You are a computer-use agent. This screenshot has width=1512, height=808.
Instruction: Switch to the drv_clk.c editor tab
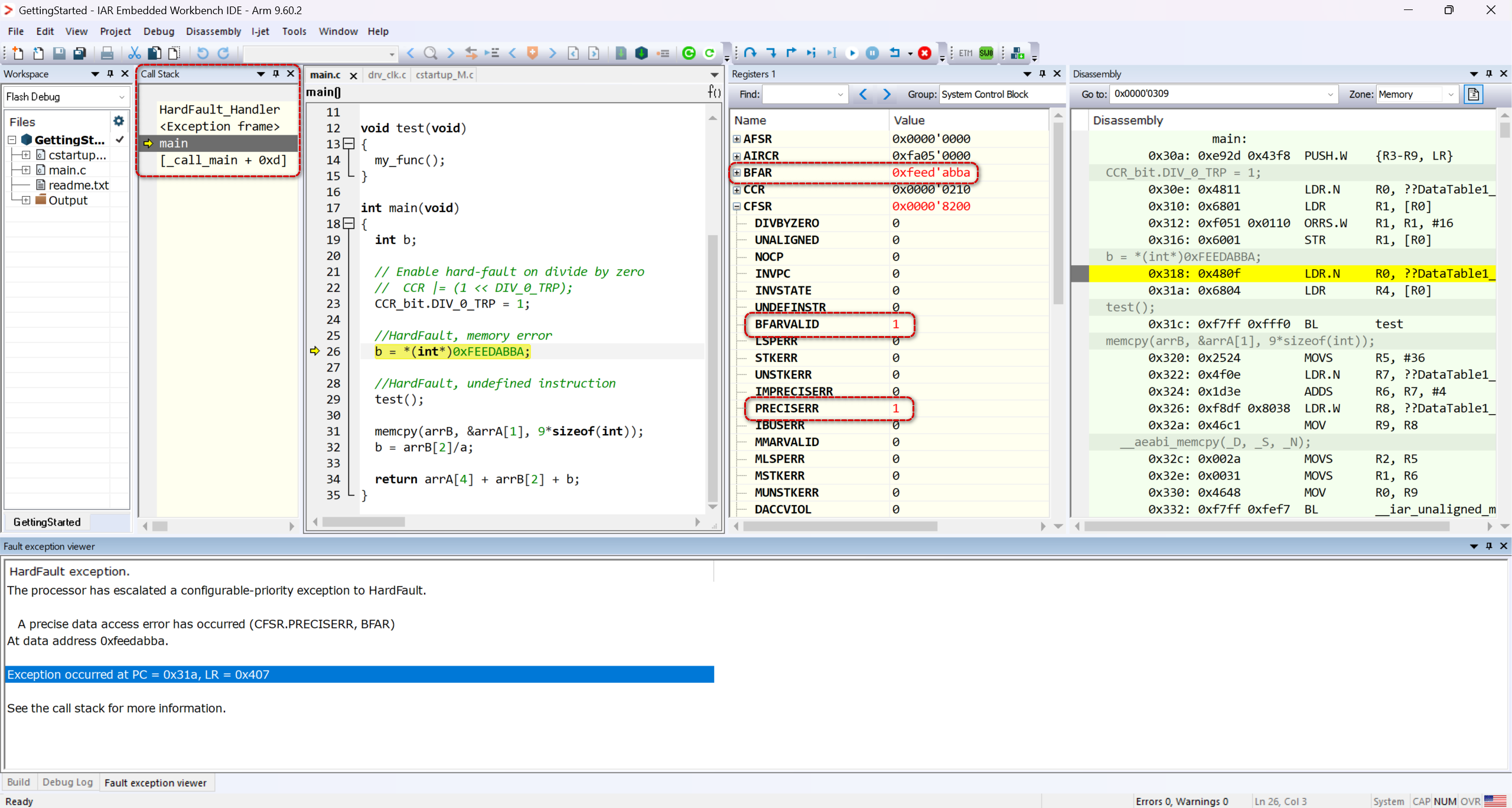pos(387,75)
